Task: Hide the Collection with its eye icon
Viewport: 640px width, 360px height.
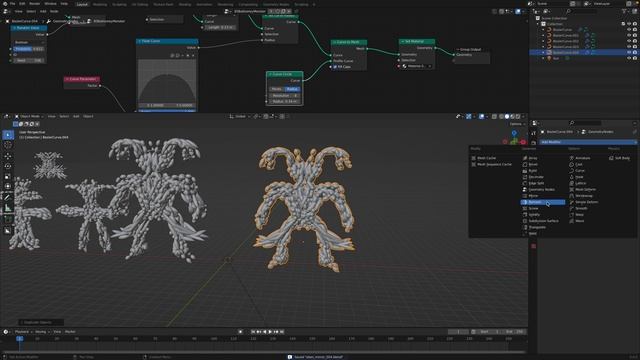Action: 629,24
